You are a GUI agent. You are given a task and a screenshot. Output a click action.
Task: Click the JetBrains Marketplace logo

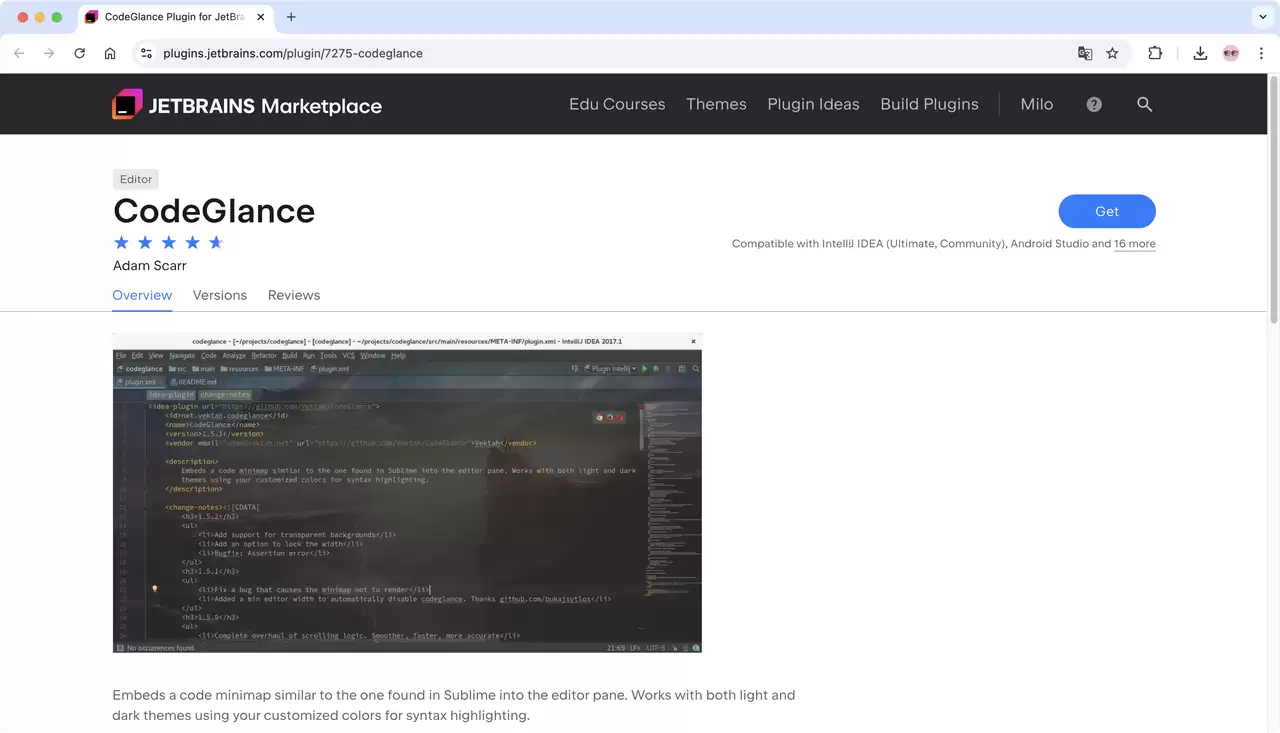click(247, 104)
